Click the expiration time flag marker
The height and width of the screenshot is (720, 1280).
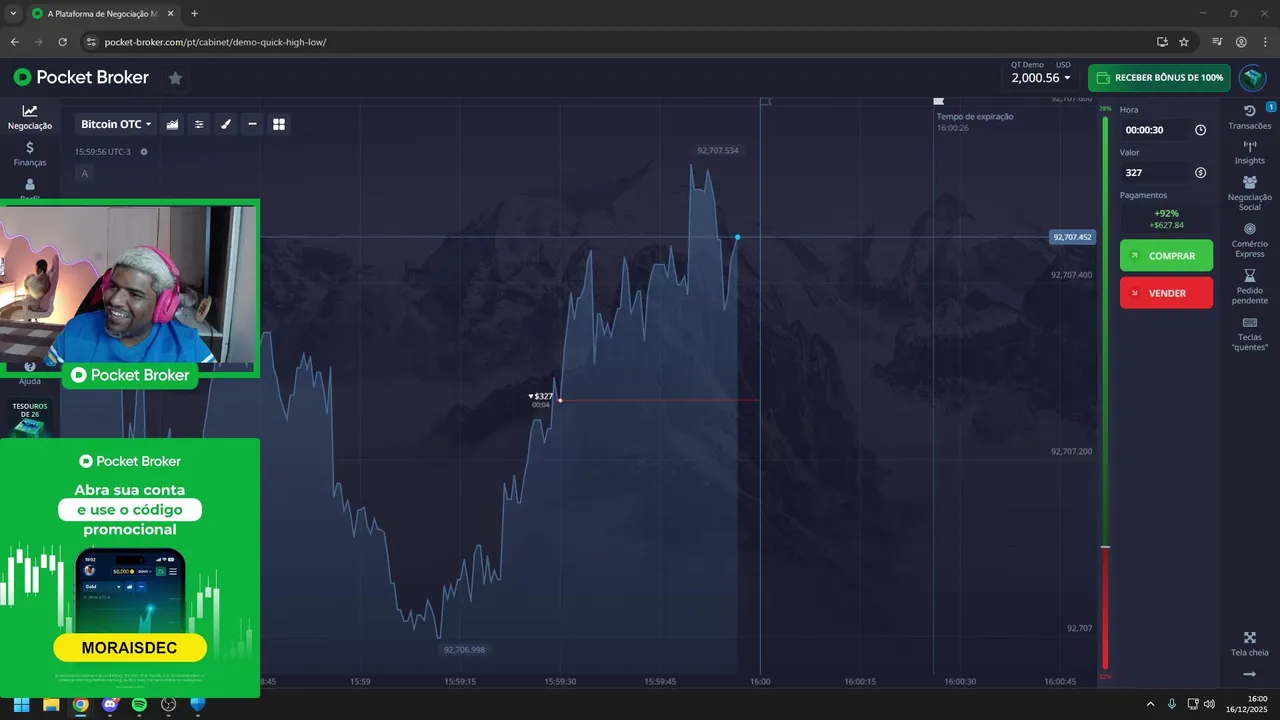pos(938,101)
